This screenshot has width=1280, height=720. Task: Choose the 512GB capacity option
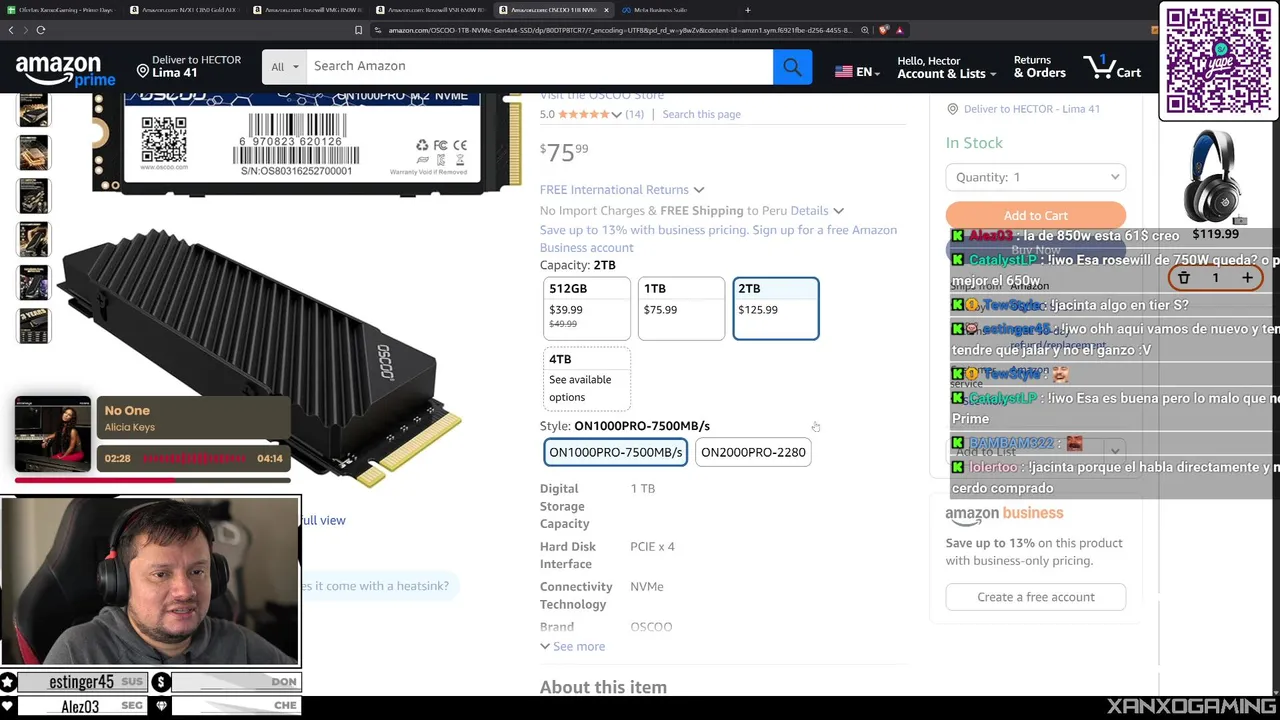pyautogui.click(x=587, y=308)
